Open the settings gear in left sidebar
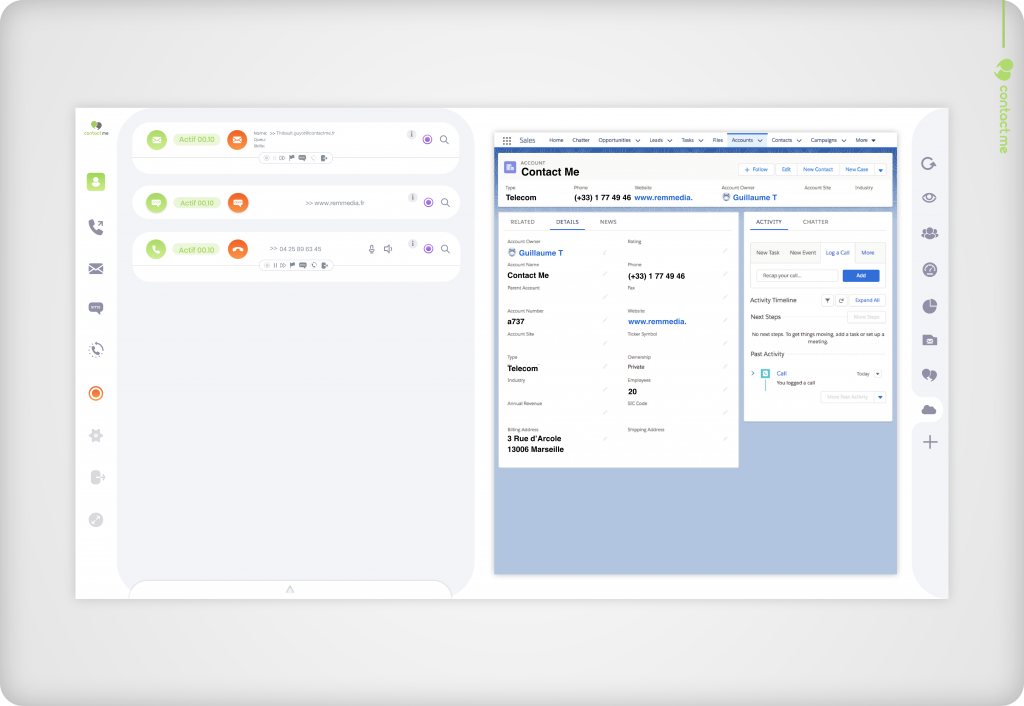The height and width of the screenshot is (706, 1024). point(96,436)
